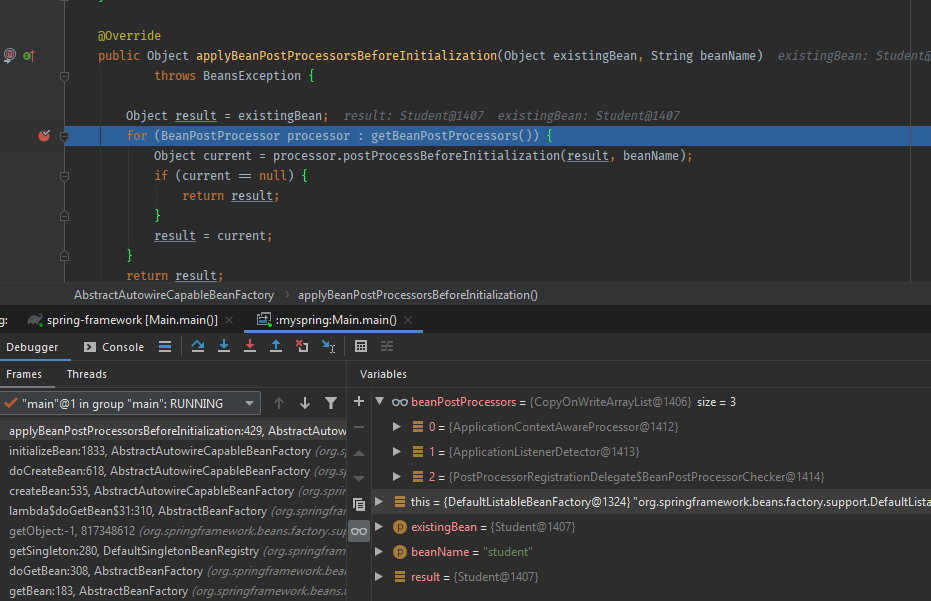Click the Variables panel header label
This screenshot has width=931, height=601.
[383, 374]
